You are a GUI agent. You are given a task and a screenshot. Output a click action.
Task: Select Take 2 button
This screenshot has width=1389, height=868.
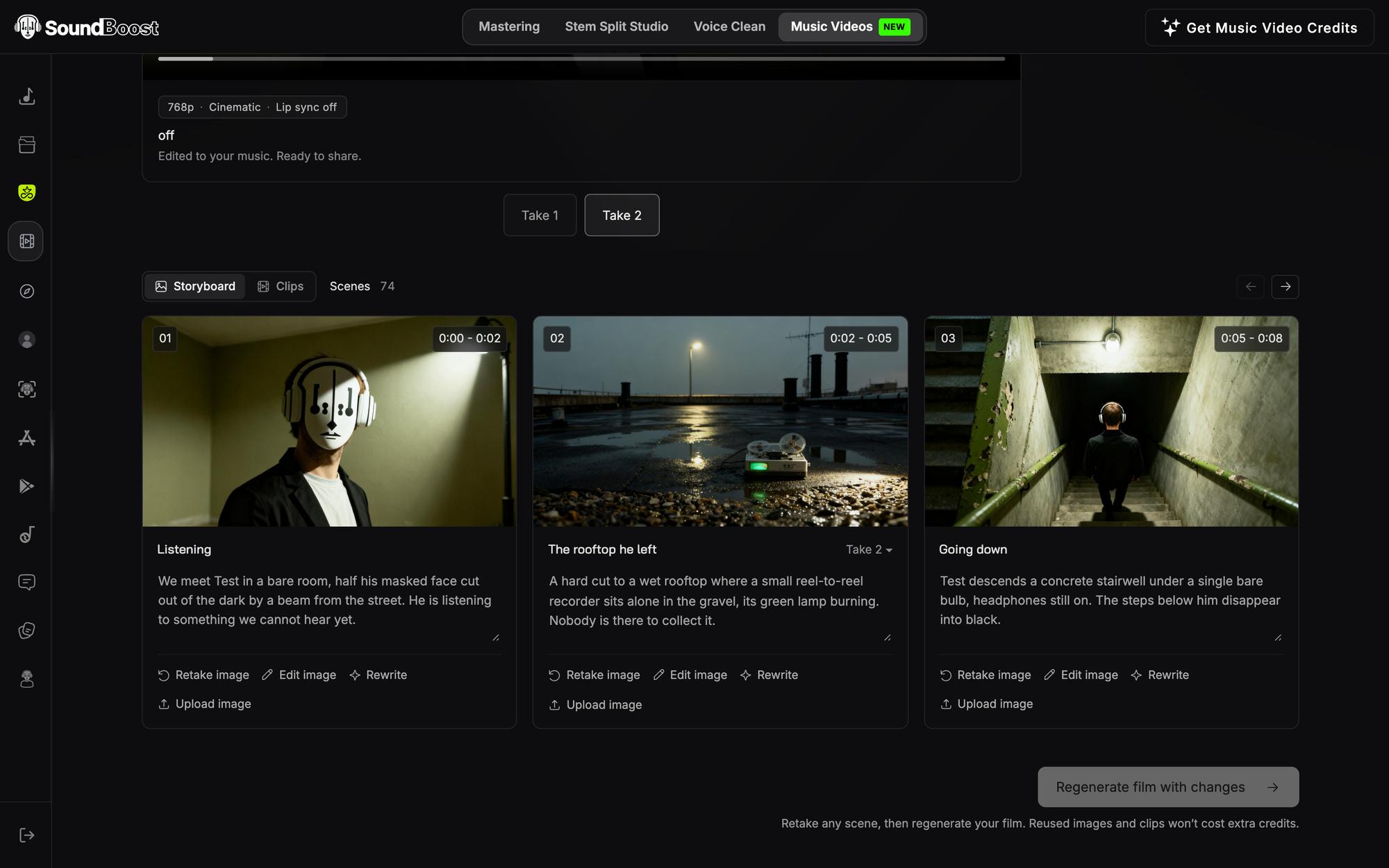[622, 215]
